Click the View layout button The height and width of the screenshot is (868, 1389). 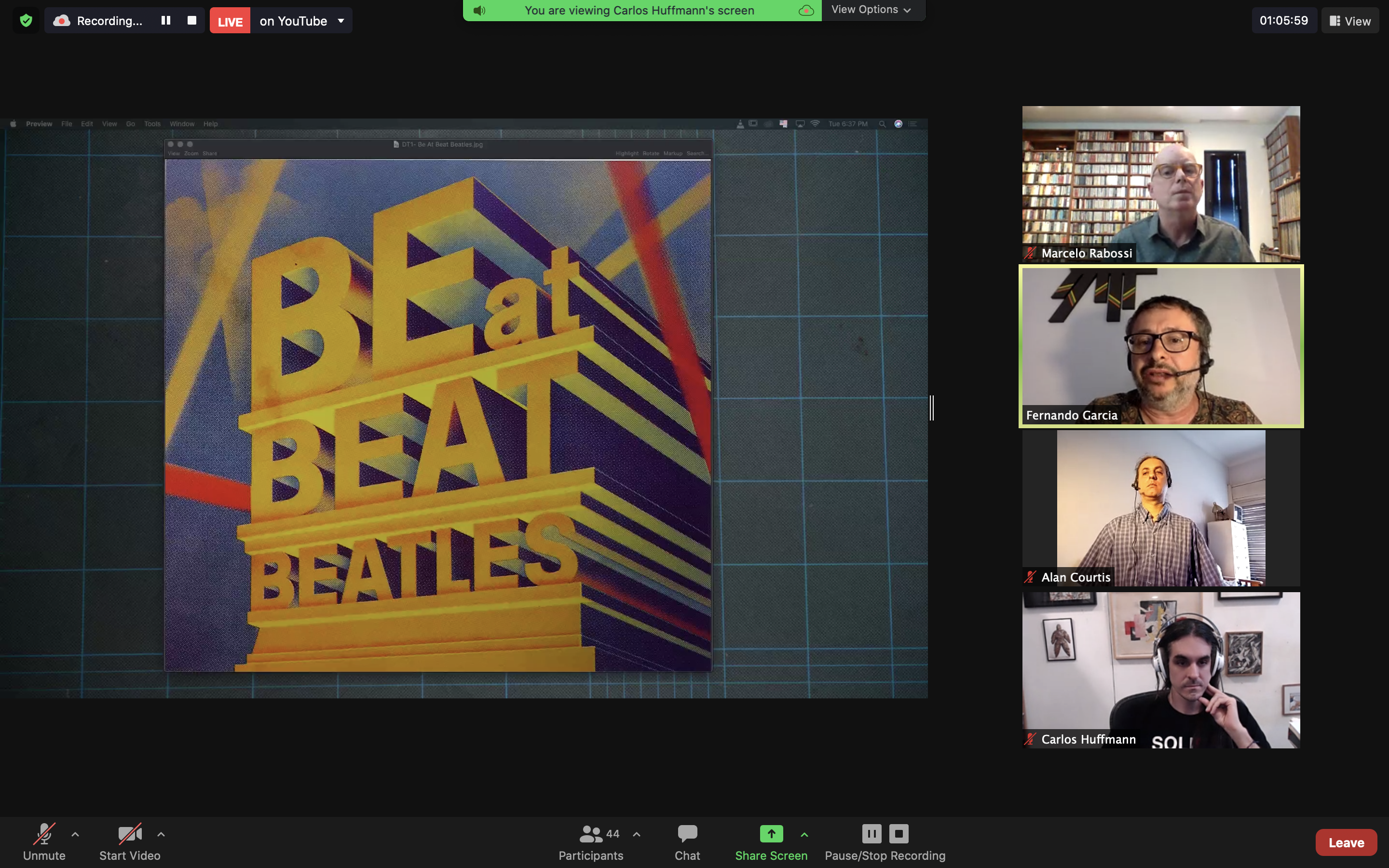[1350, 21]
